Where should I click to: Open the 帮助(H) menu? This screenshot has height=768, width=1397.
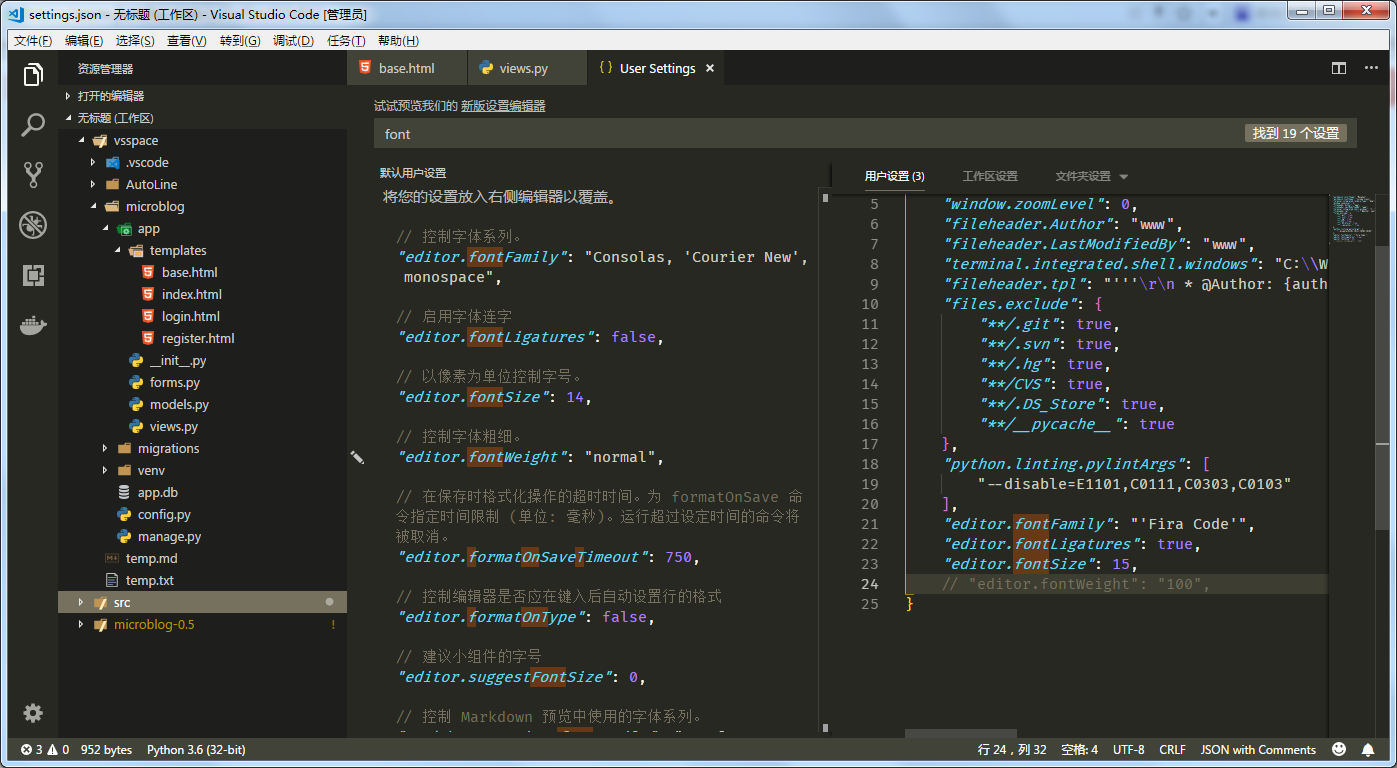click(x=398, y=40)
